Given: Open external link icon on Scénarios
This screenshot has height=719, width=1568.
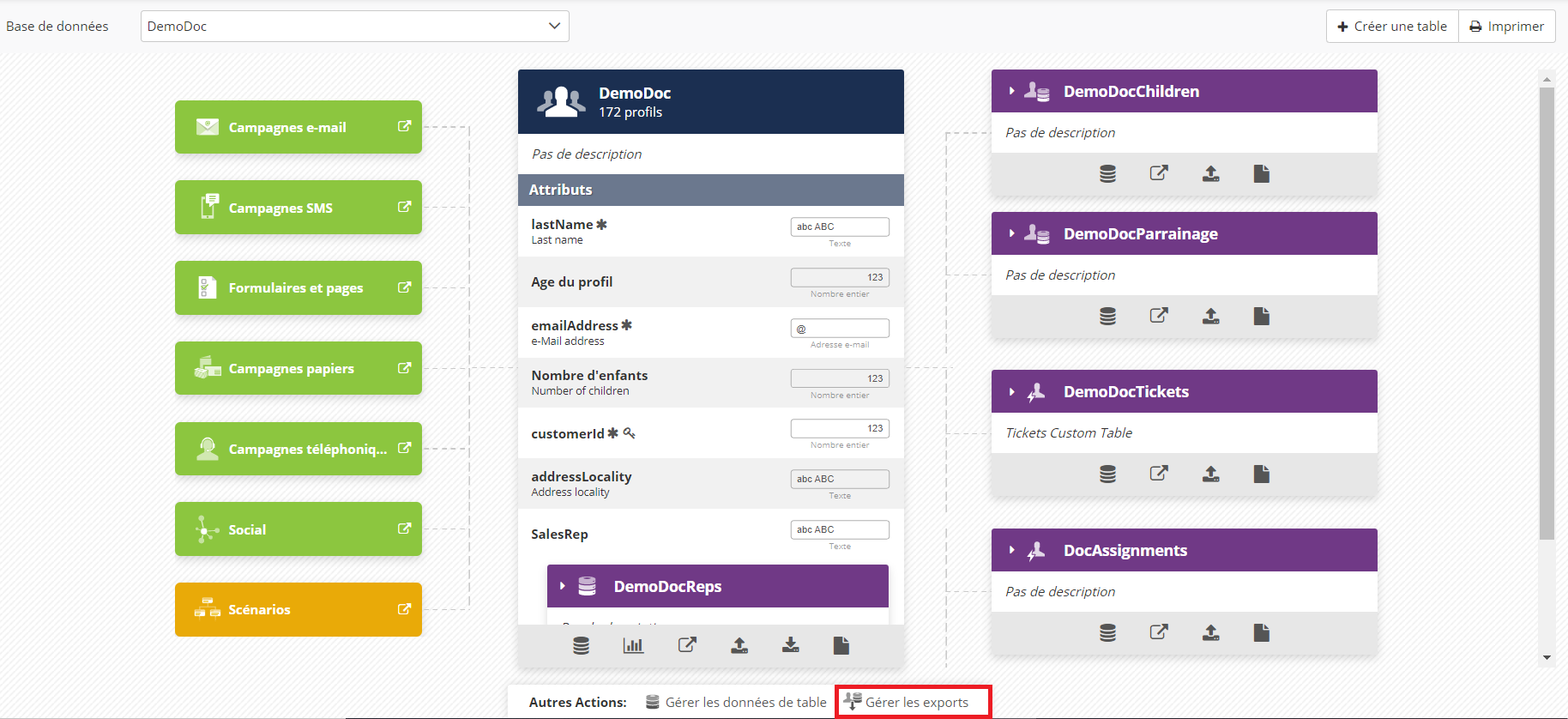Looking at the screenshot, I should coord(404,609).
